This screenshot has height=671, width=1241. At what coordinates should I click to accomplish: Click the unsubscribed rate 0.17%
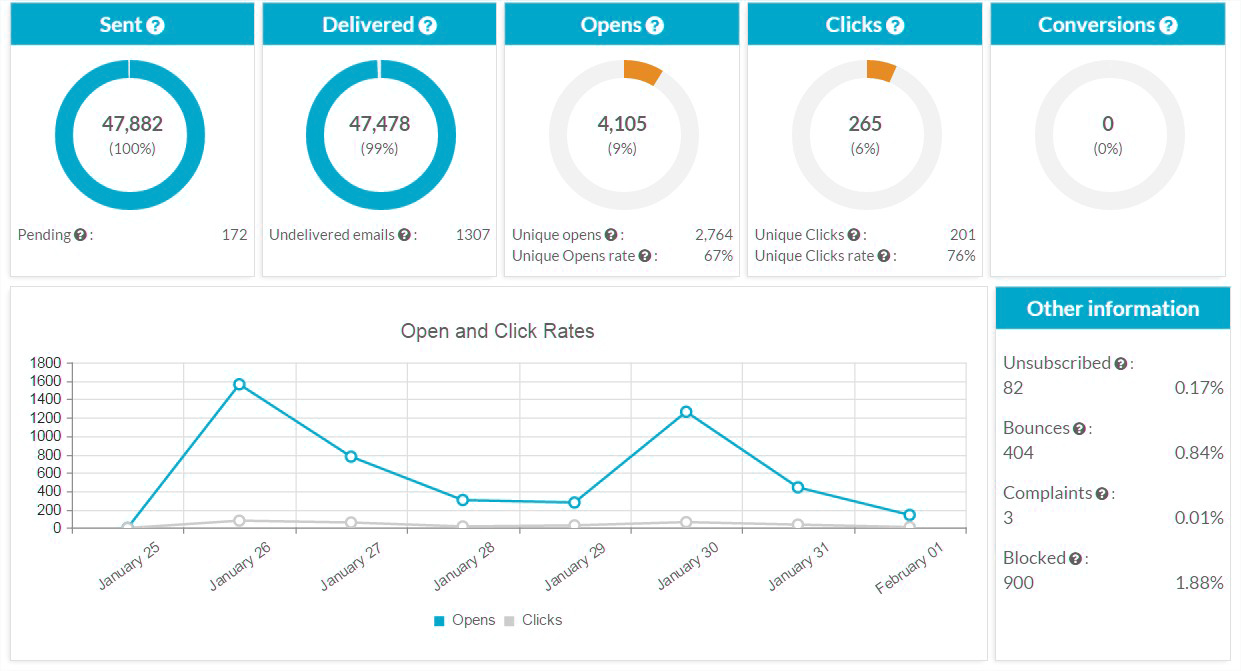1199,388
